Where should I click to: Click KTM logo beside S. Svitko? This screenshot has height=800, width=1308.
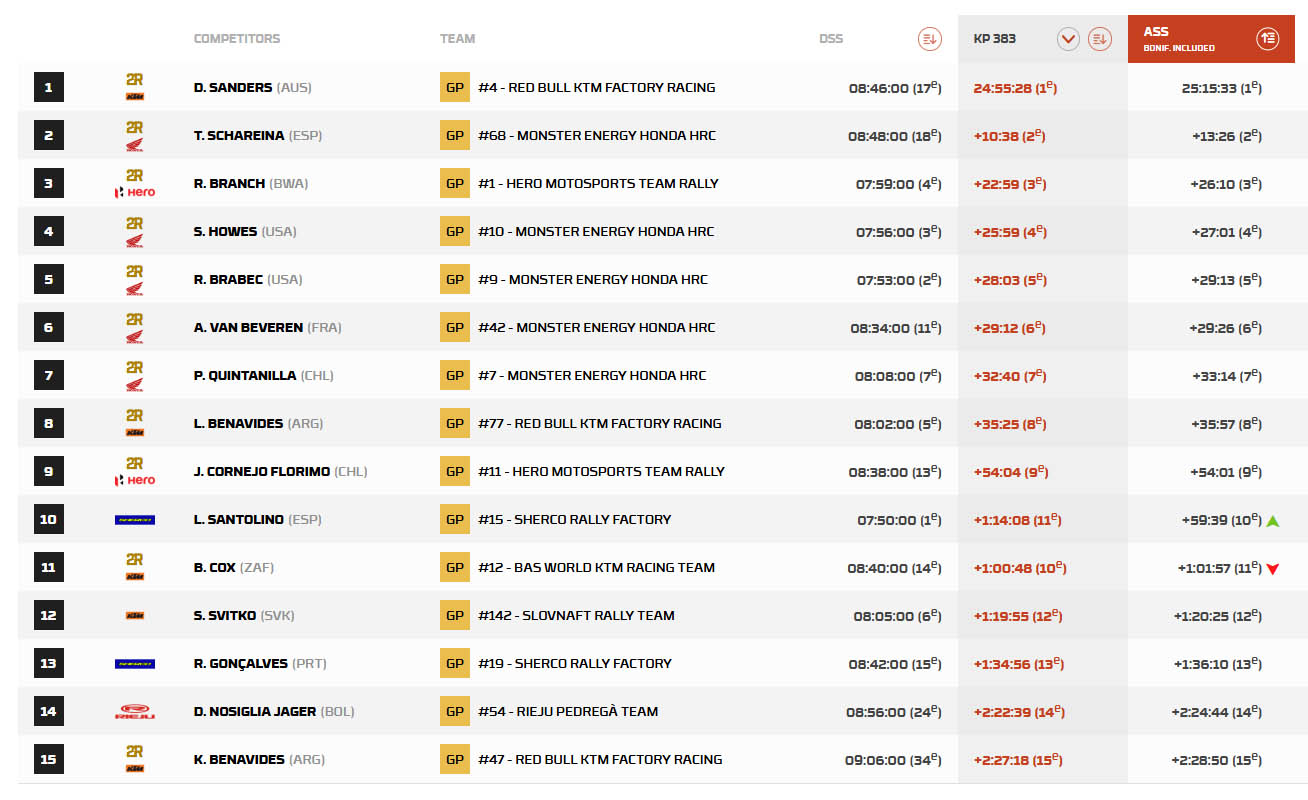[x=135, y=616]
